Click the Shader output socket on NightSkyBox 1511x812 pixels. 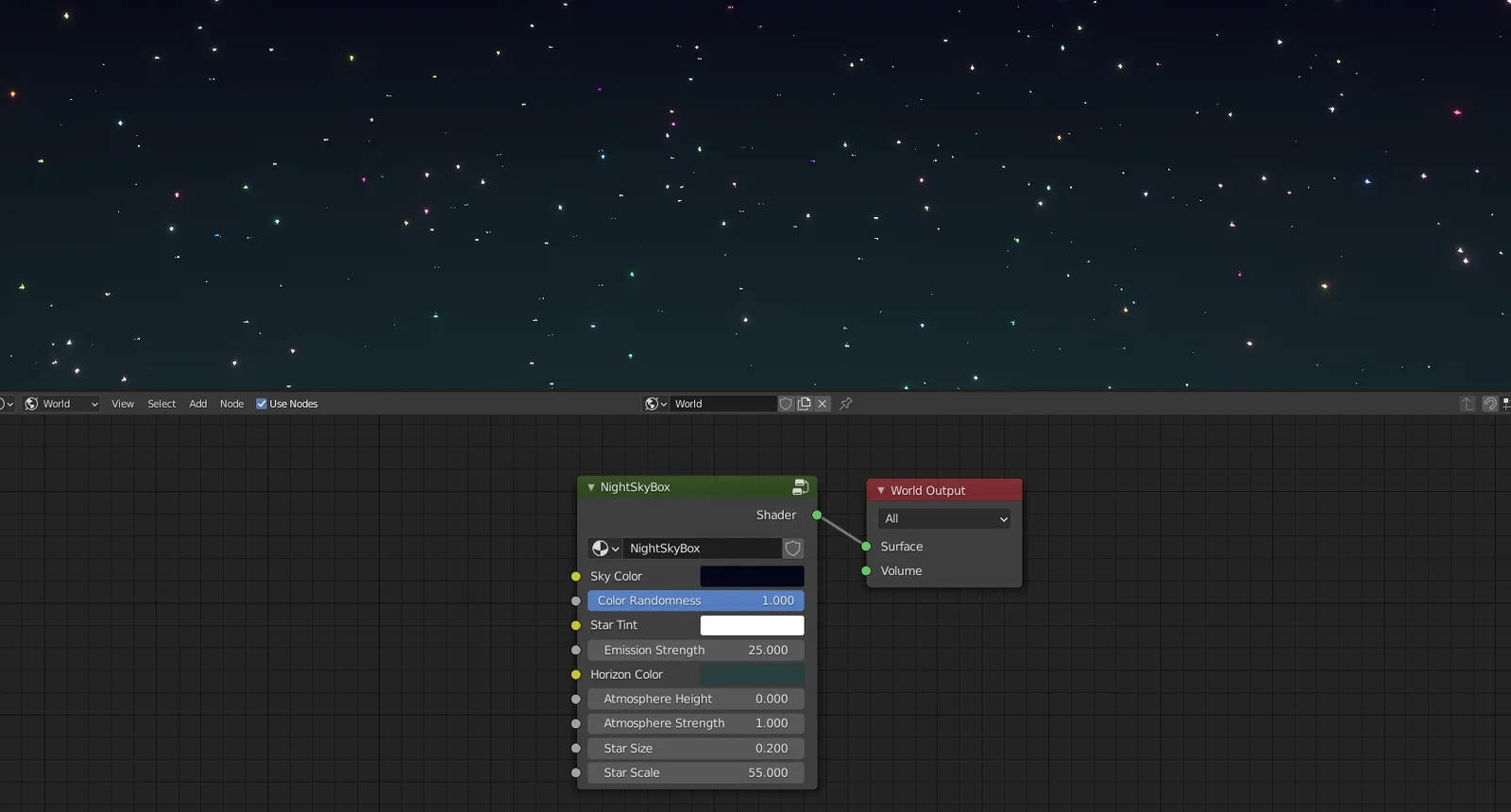817,516
